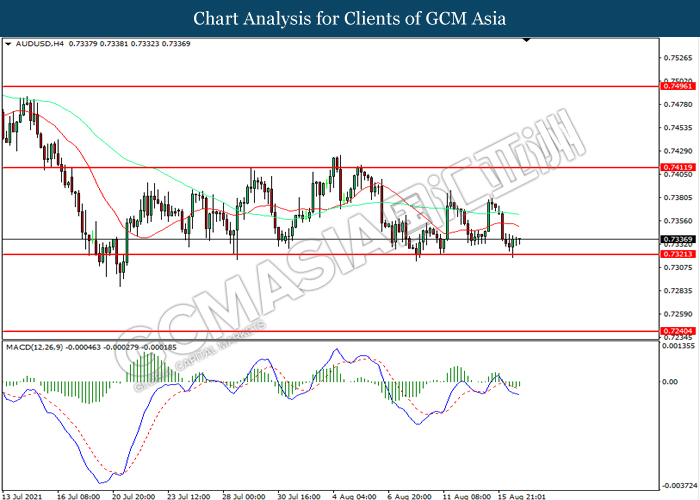
Task: Click the 0.73075 price axis value
Action: (678, 267)
